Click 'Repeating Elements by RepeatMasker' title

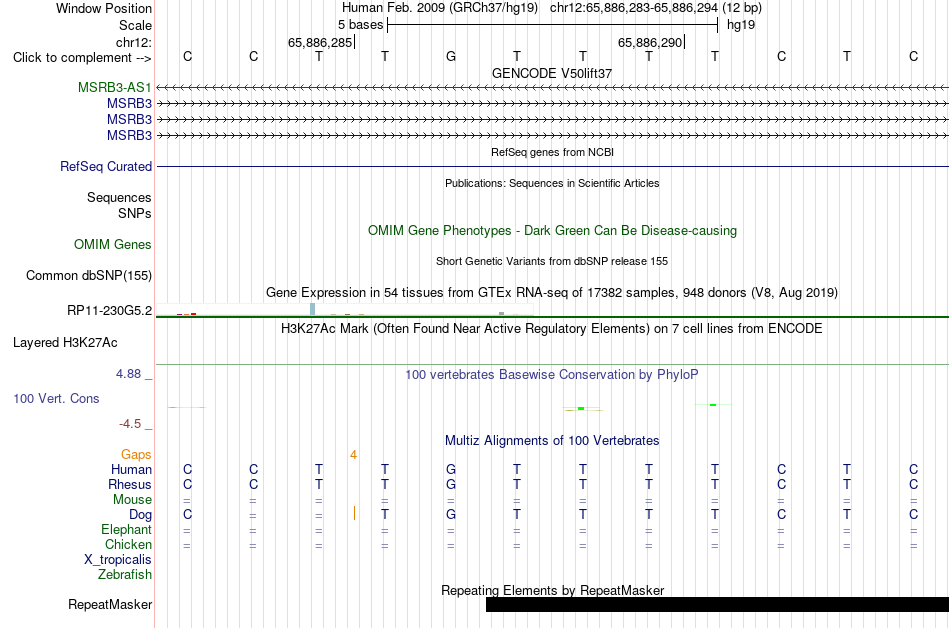[x=552, y=590]
